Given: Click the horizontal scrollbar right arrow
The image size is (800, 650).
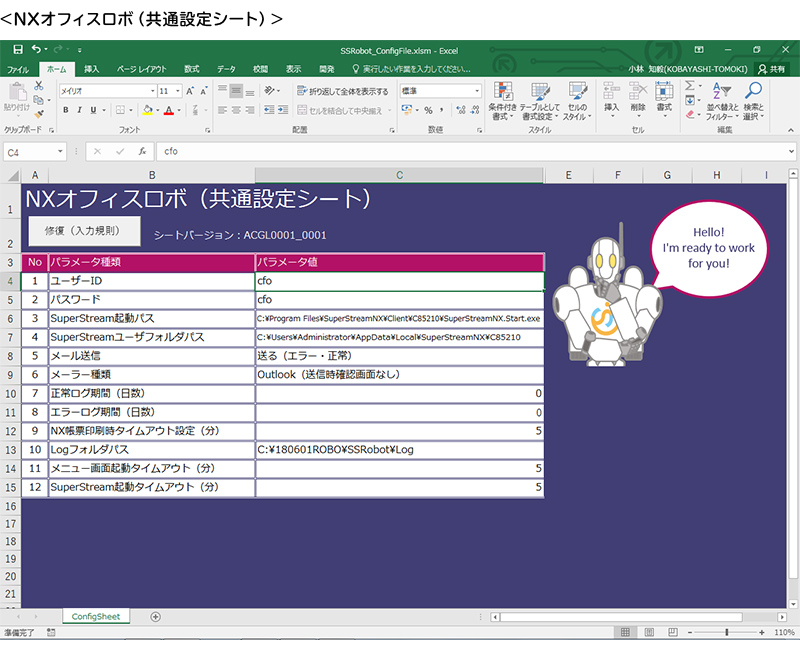Looking at the screenshot, I should coord(782,617).
